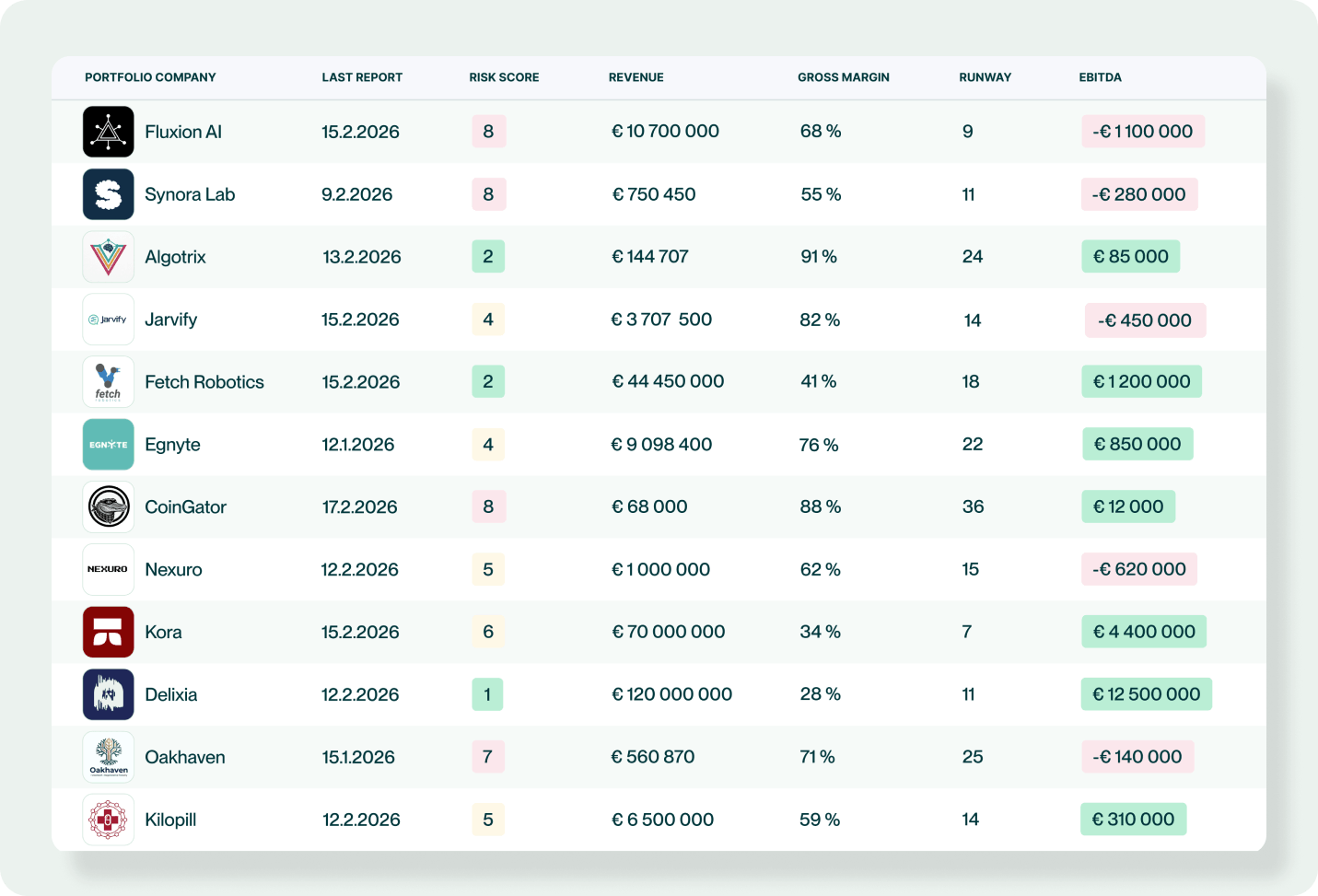The width and height of the screenshot is (1318, 896).
Task: Select gross margin value 91 %
Action: click(x=819, y=257)
